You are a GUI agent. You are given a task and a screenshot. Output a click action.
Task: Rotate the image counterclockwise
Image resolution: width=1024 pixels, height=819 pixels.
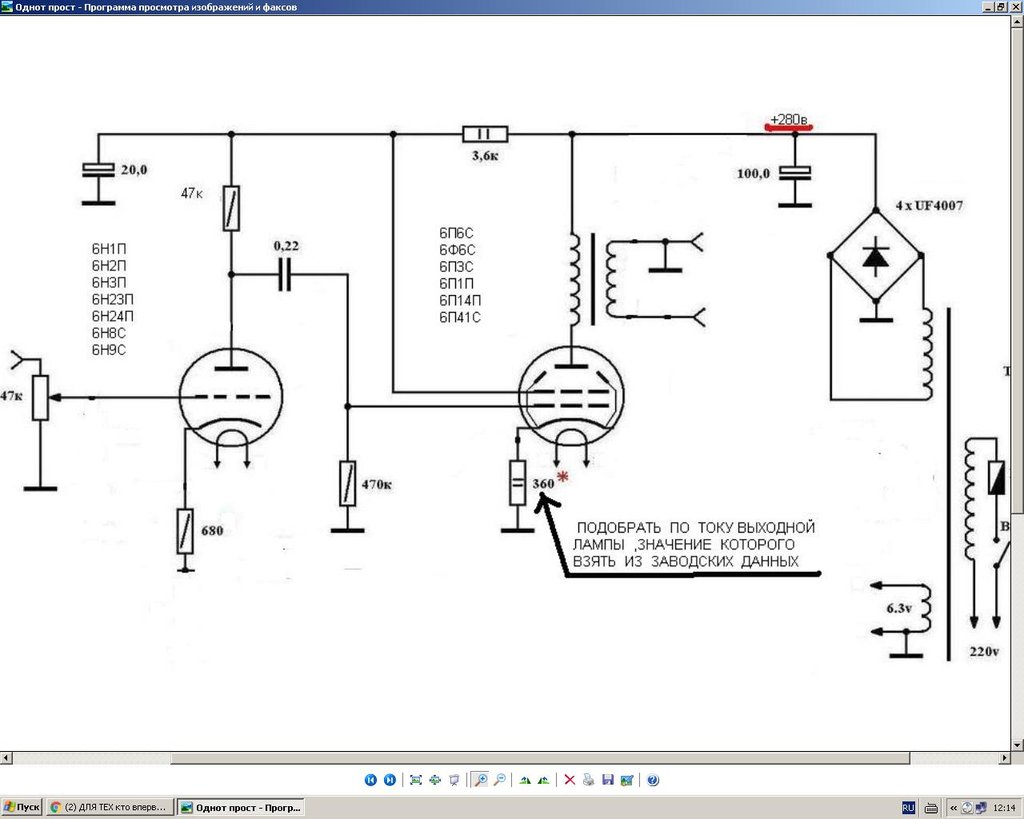[543, 780]
